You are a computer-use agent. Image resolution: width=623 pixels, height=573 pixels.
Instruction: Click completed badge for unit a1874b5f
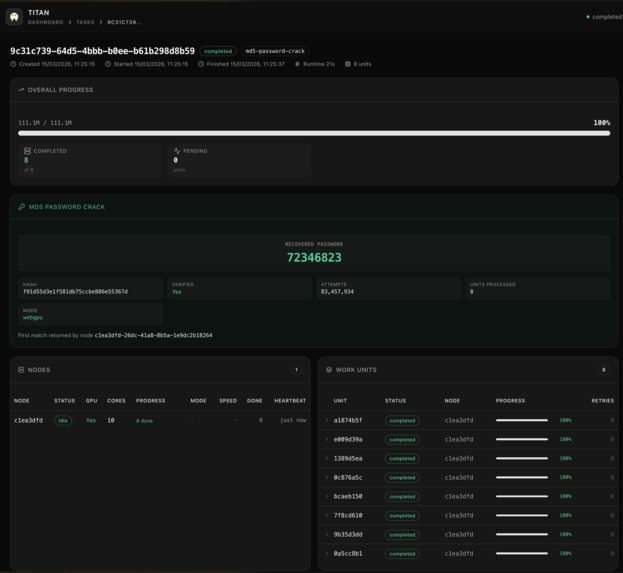click(x=402, y=420)
